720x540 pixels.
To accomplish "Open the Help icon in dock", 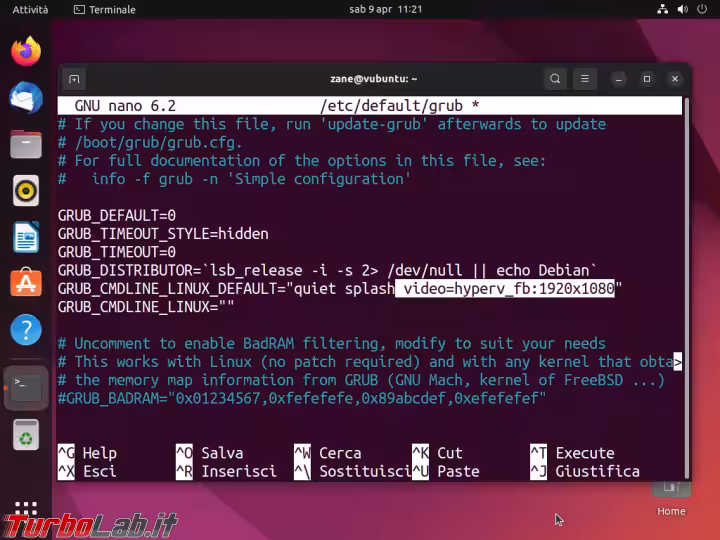I will 26,329.
